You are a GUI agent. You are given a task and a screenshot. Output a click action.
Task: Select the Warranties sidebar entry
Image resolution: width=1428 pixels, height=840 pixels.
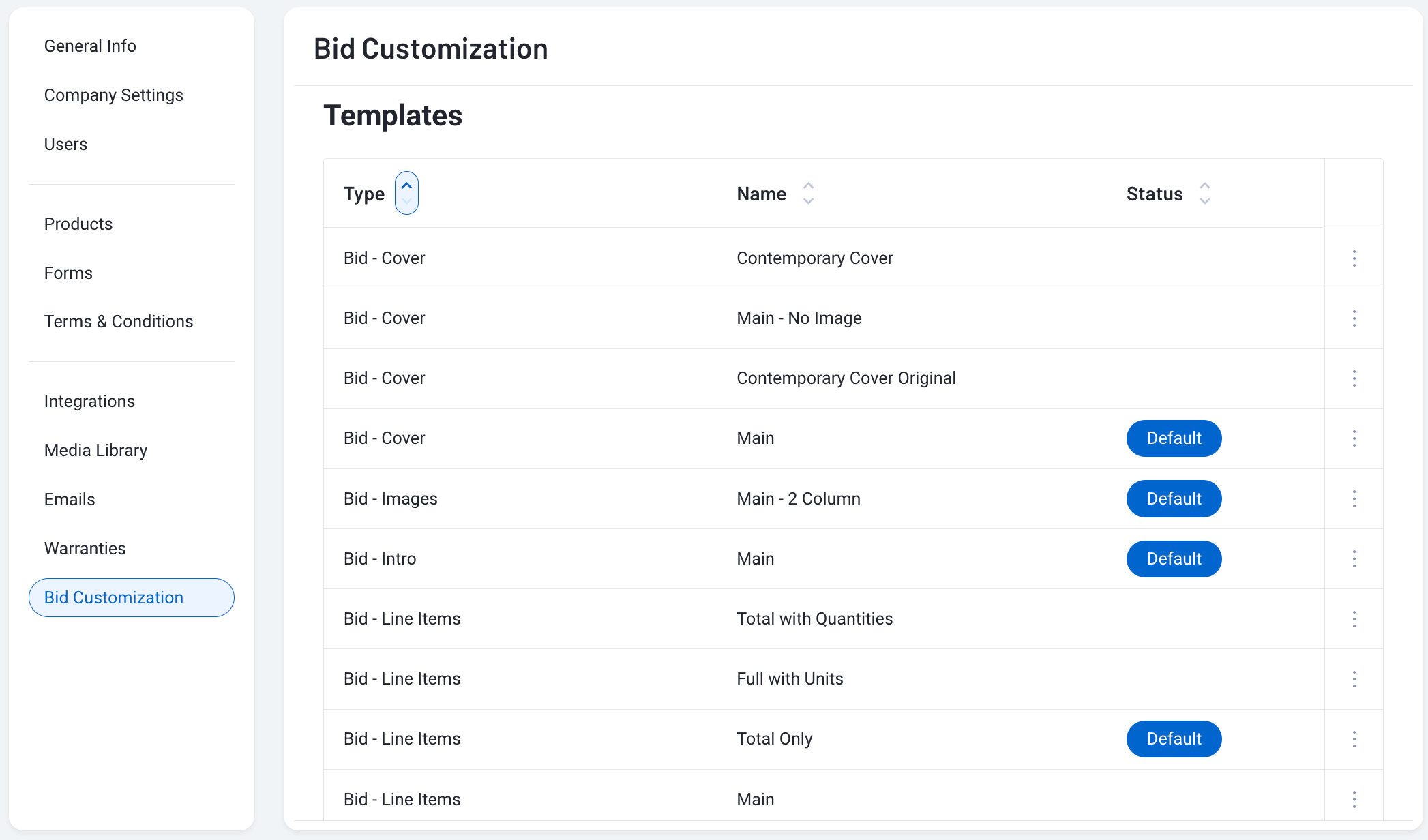point(85,548)
